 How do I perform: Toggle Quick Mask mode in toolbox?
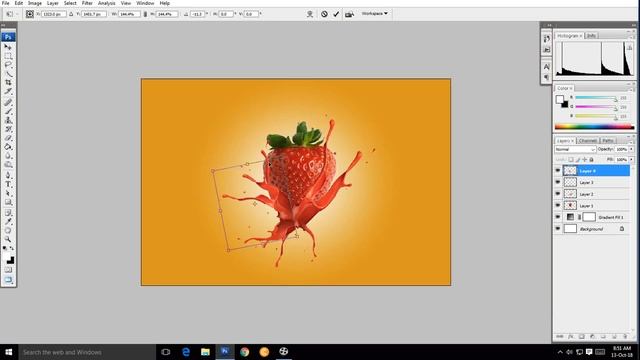click(8, 270)
